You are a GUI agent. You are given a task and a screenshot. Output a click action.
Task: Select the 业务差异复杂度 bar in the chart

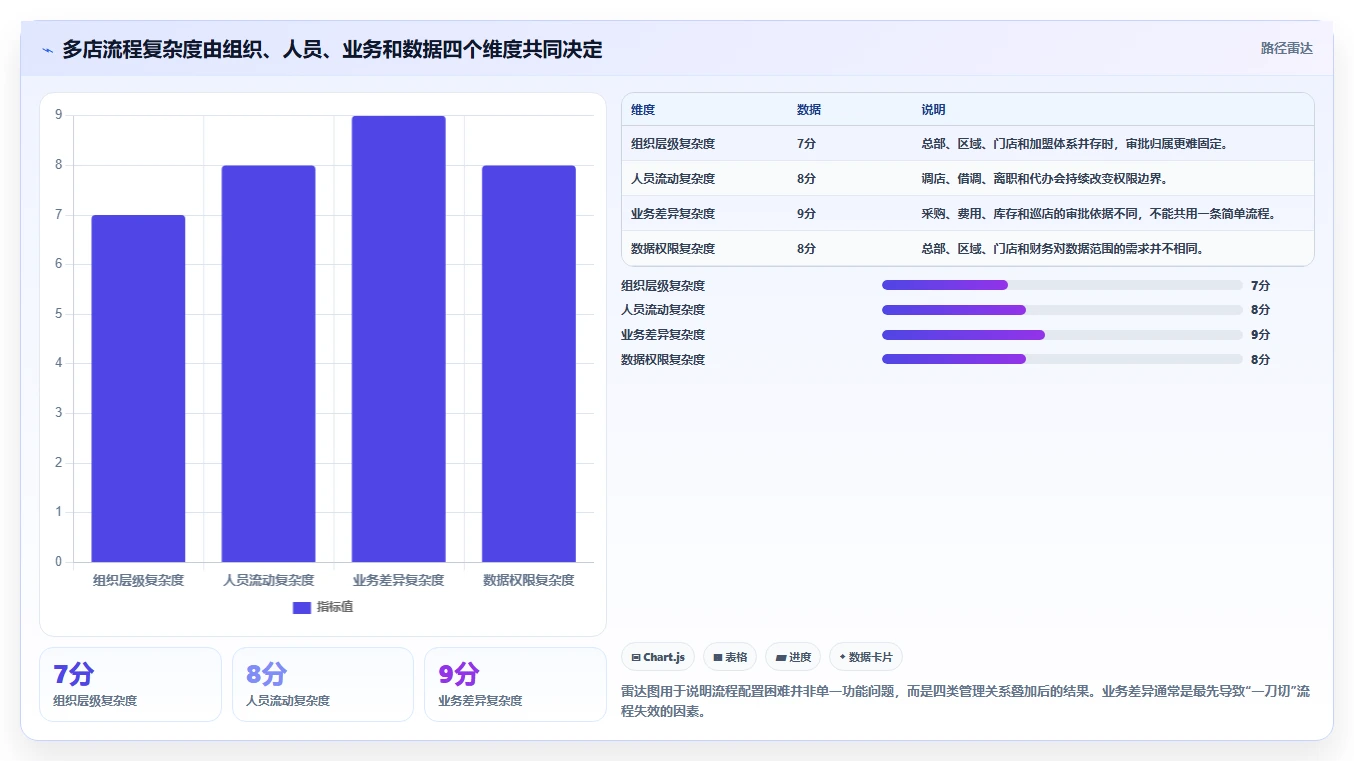pyautogui.click(x=398, y=339)
